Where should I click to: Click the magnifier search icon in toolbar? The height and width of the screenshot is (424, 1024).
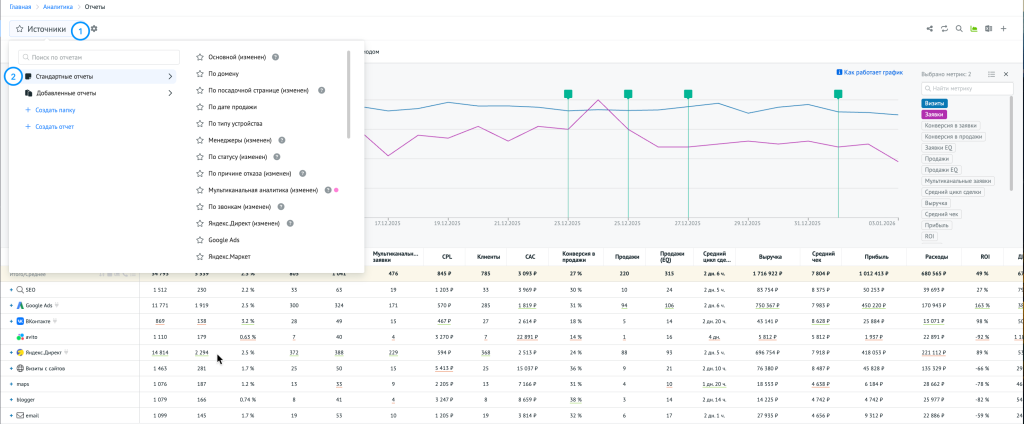click(x=959, y=29)
